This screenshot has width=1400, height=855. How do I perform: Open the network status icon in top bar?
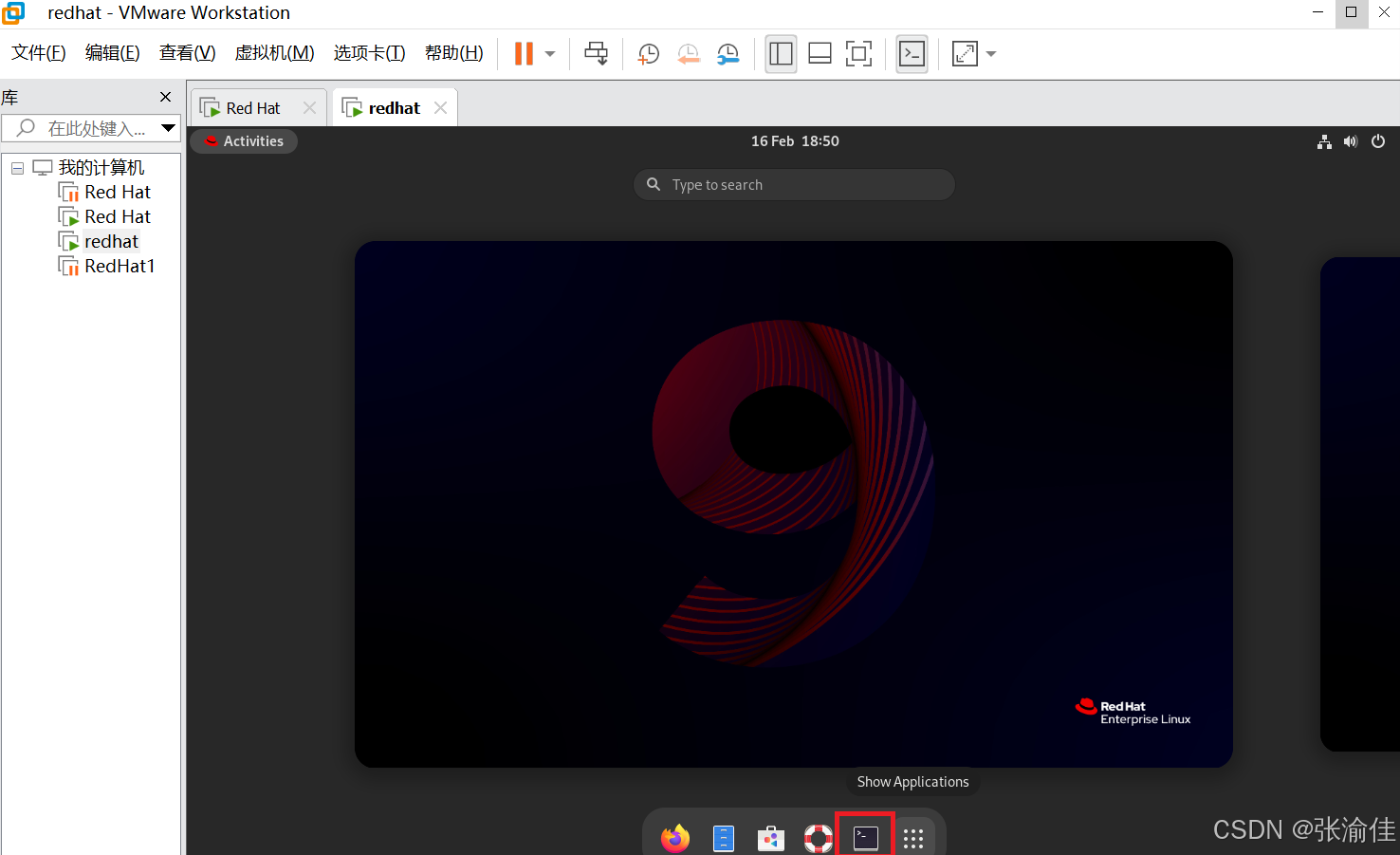click(x=1324, y=141)
